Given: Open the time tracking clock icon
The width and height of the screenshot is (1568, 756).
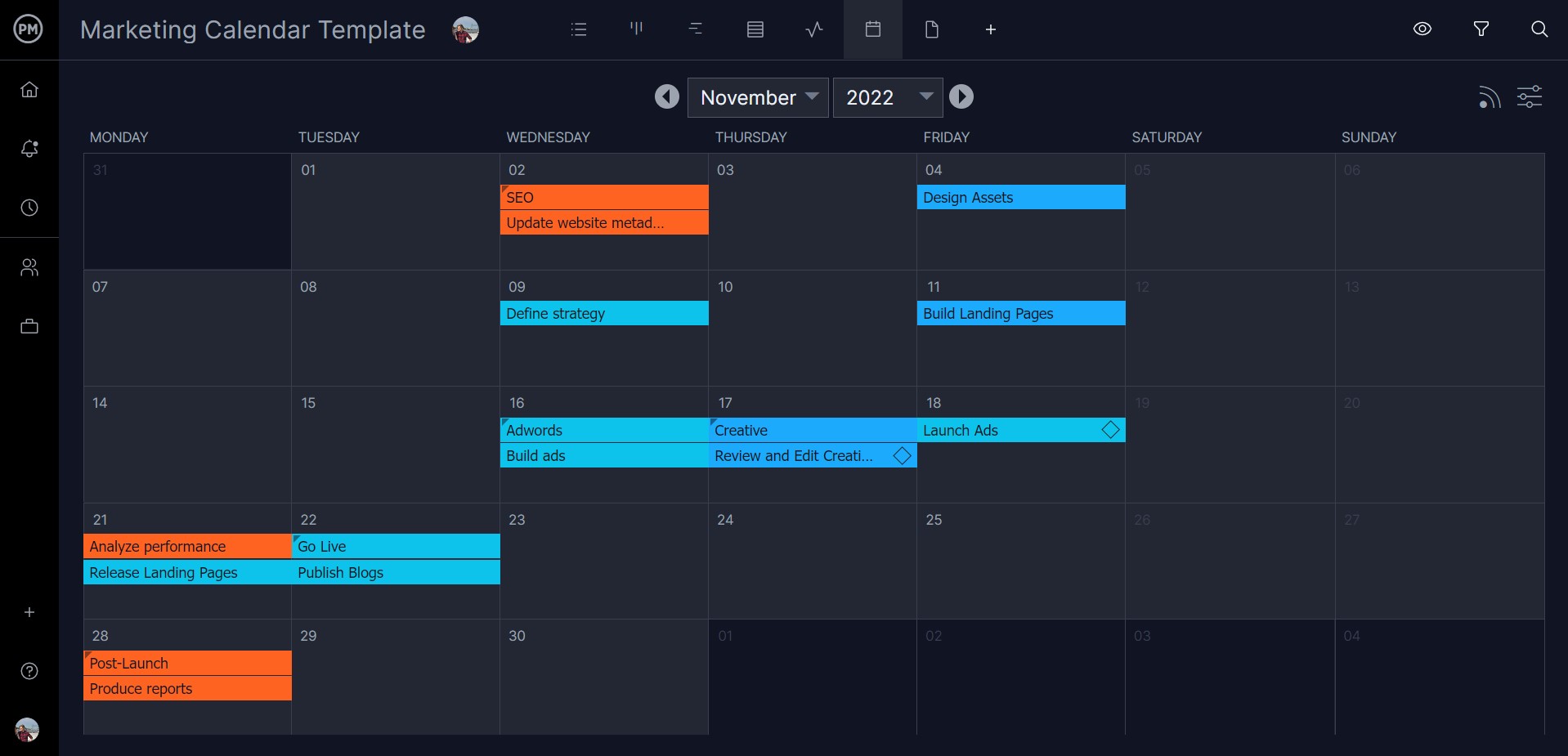Looking at the screenshot, I should click(29, 208).
